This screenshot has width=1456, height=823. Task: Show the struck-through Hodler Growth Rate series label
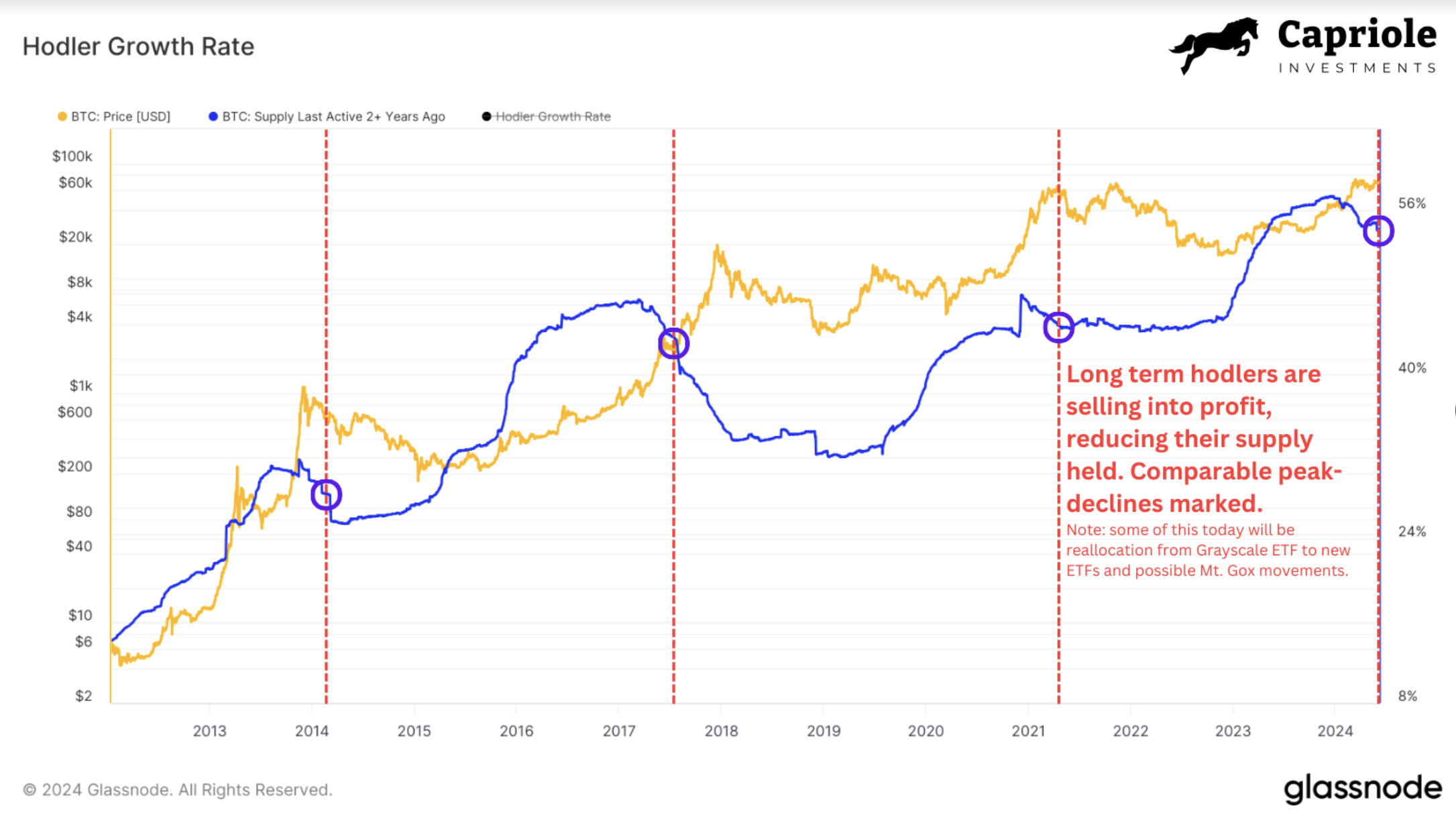tap(553, 117)
